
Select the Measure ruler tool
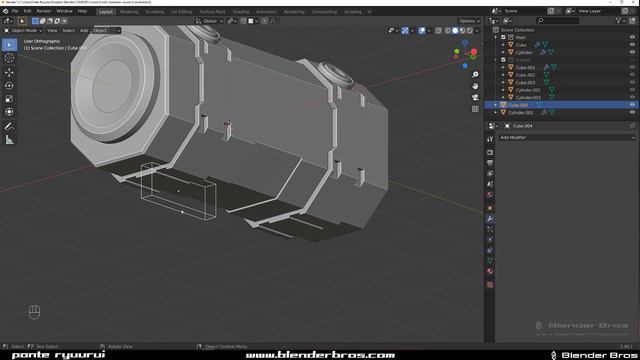click(x=9, y=140)
